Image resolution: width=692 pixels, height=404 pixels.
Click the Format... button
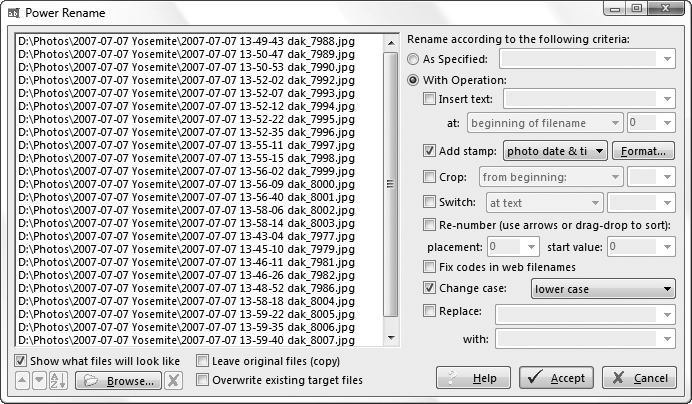643,151
